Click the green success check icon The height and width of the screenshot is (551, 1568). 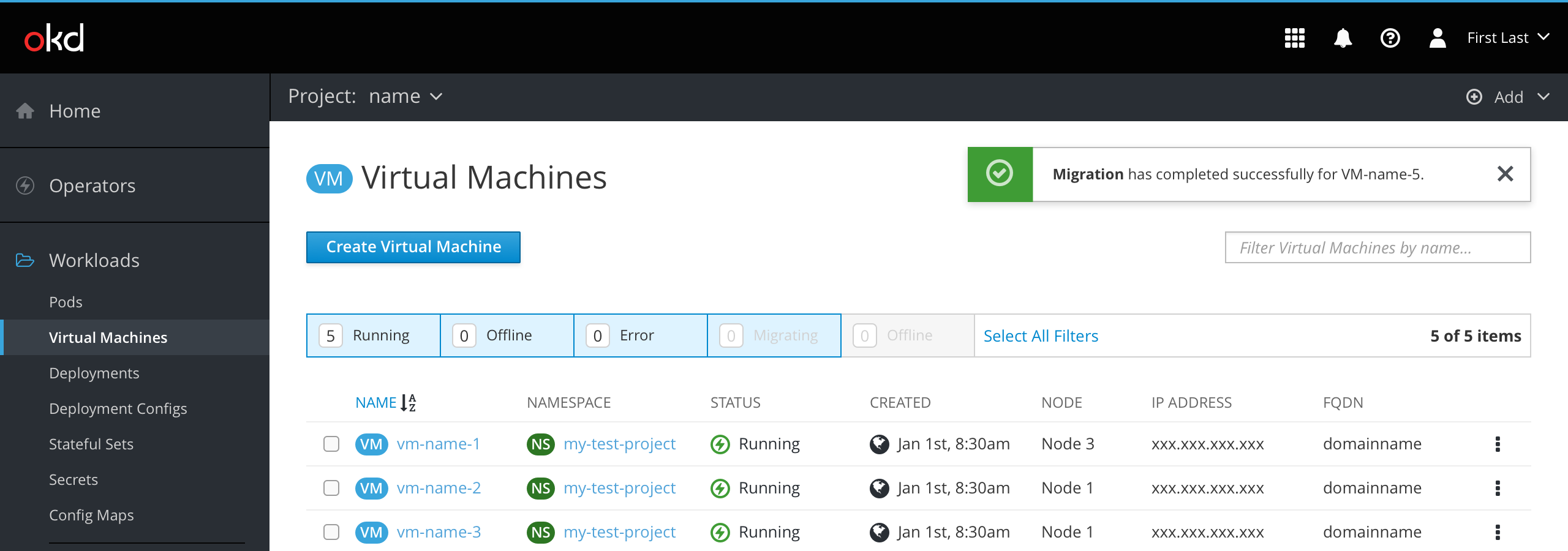click(x=1000, y=173)
